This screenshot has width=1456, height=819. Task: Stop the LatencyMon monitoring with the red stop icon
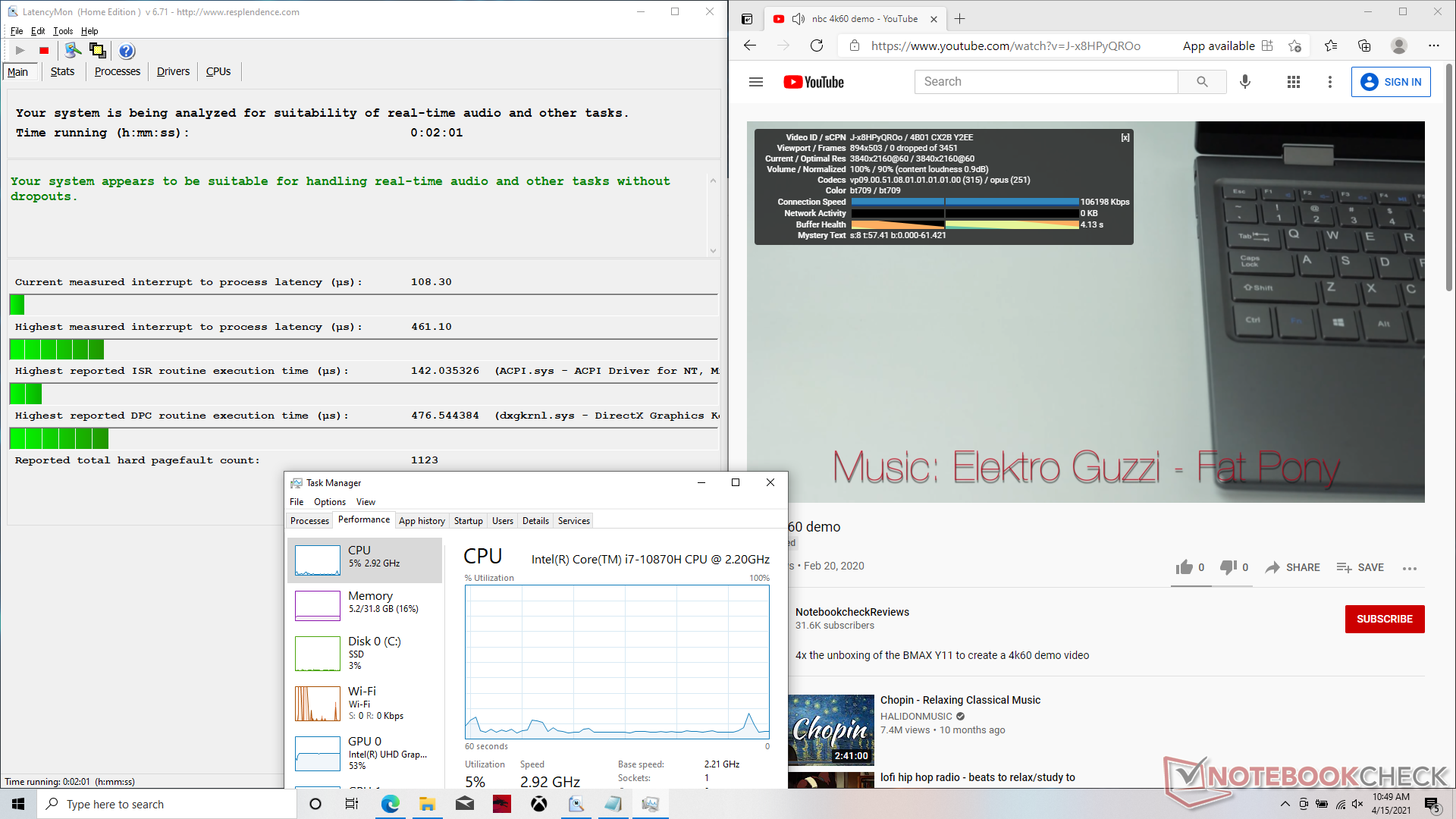pyautogui.click(x=44, y=51)
